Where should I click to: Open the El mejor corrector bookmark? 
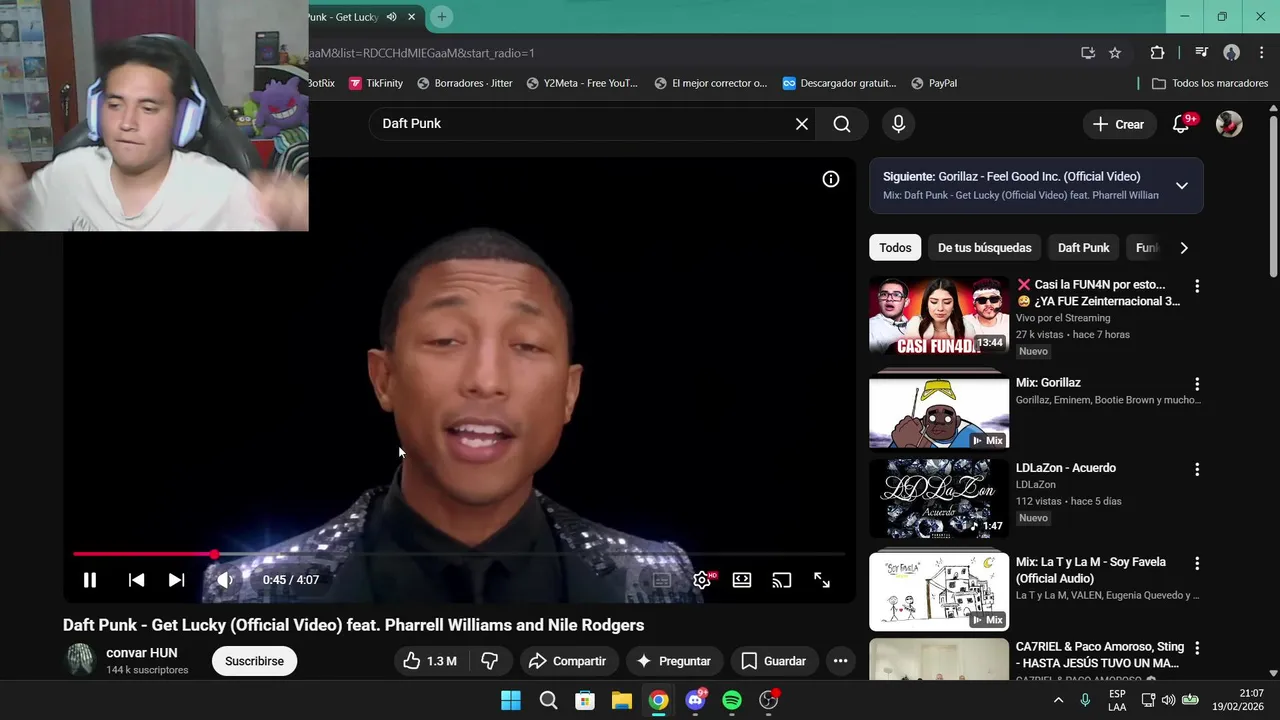coord(711,83)
